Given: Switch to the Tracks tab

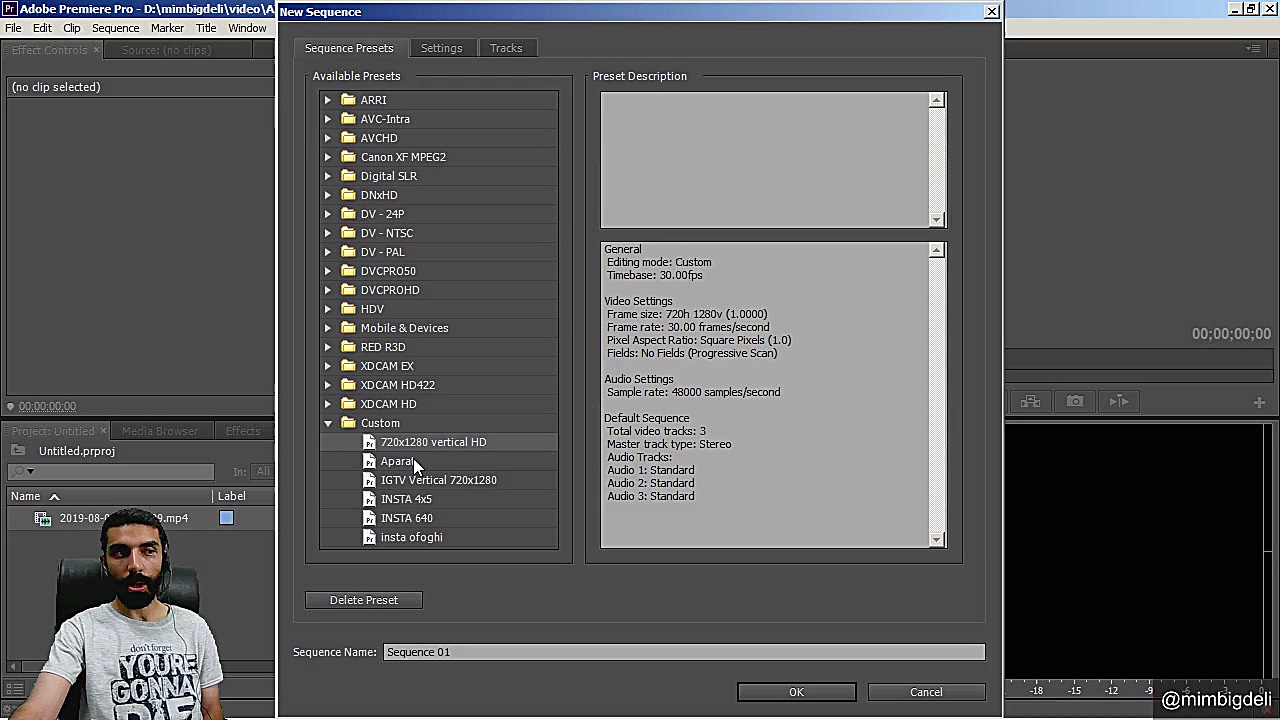Looking at the screenshot, I should pos(506,48).
